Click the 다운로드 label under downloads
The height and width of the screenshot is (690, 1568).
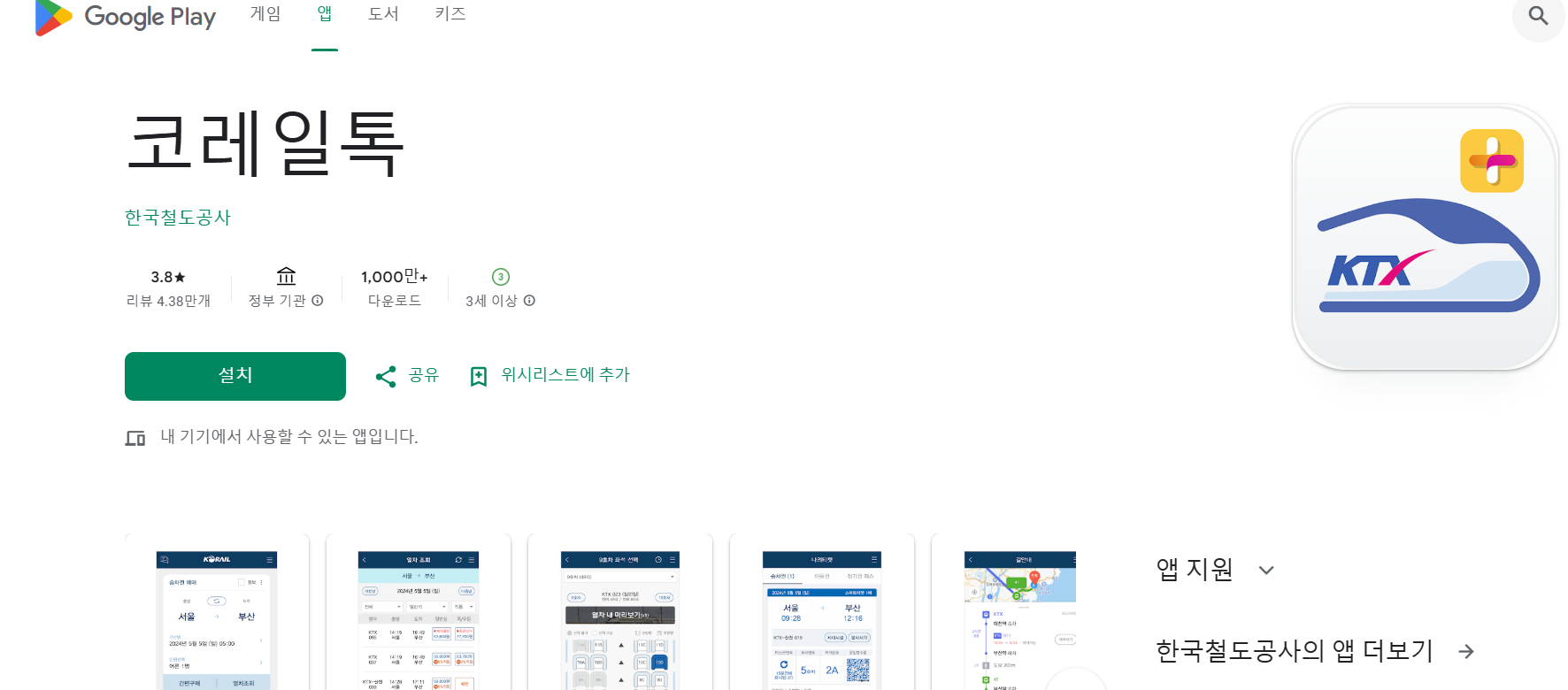point(395,301)
